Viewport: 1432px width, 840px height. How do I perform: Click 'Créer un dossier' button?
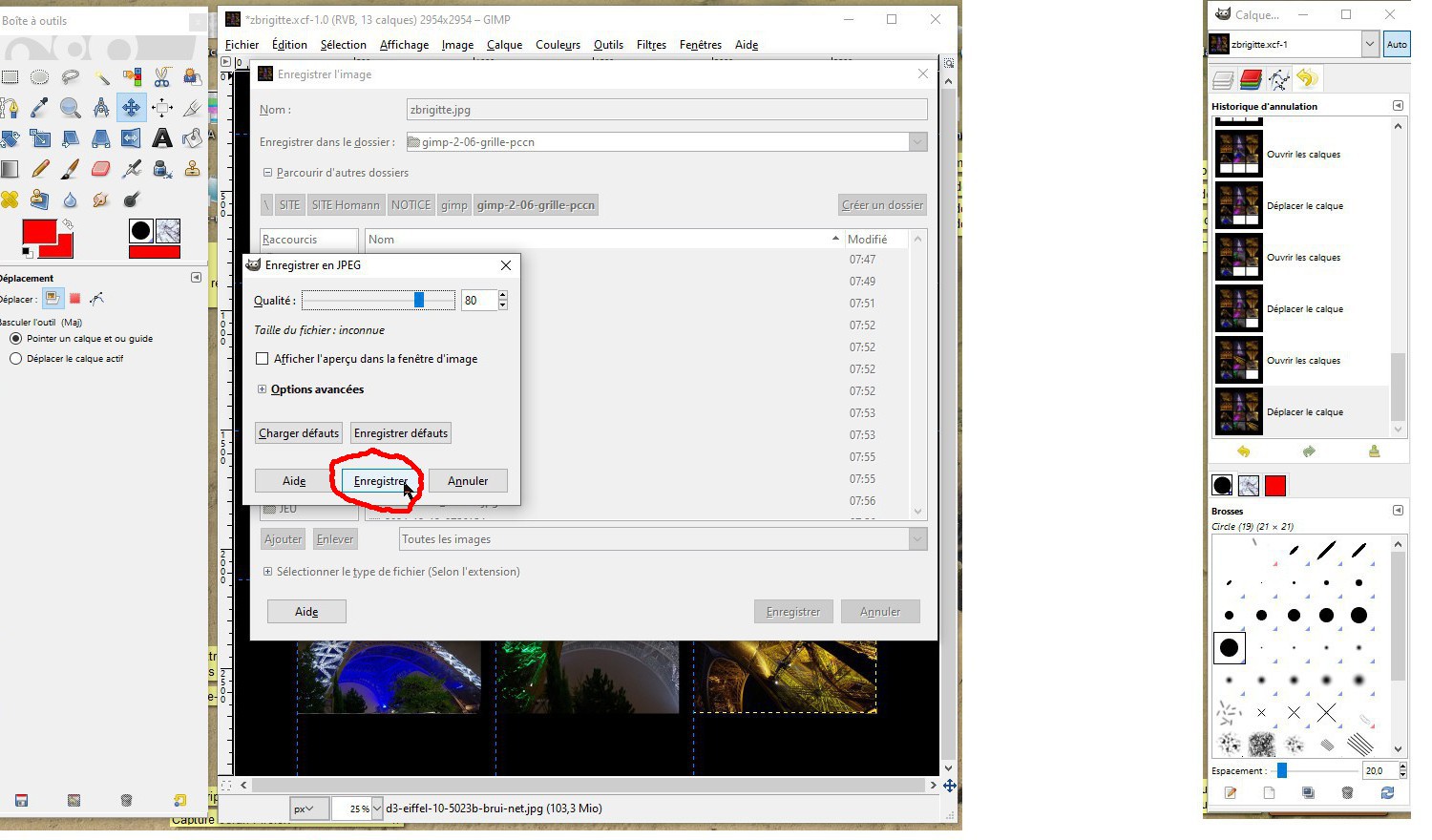point(882,205)
